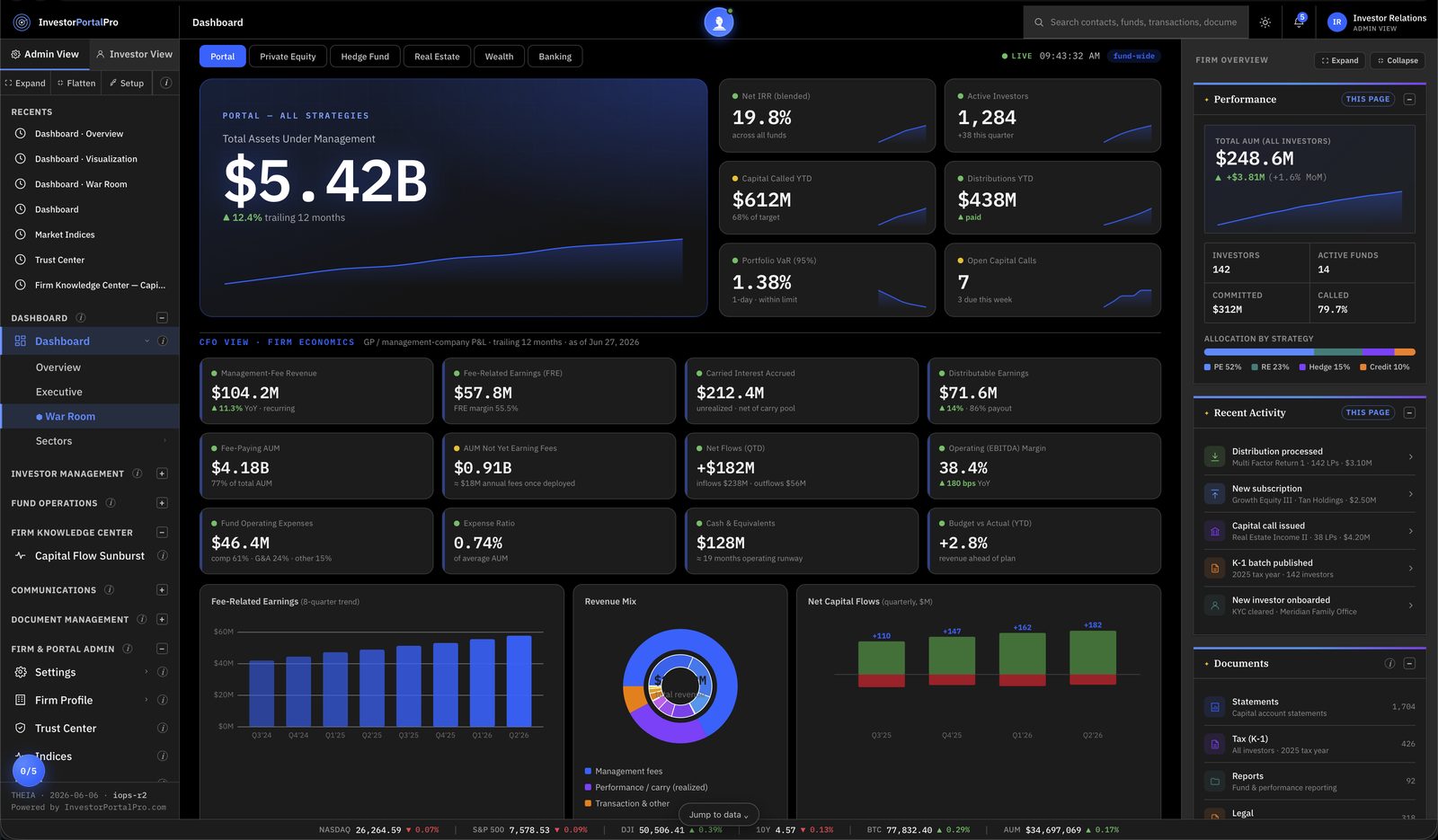Select the Private Equity tab
Screen dimensions: 1438x840
tap(288, 57)
